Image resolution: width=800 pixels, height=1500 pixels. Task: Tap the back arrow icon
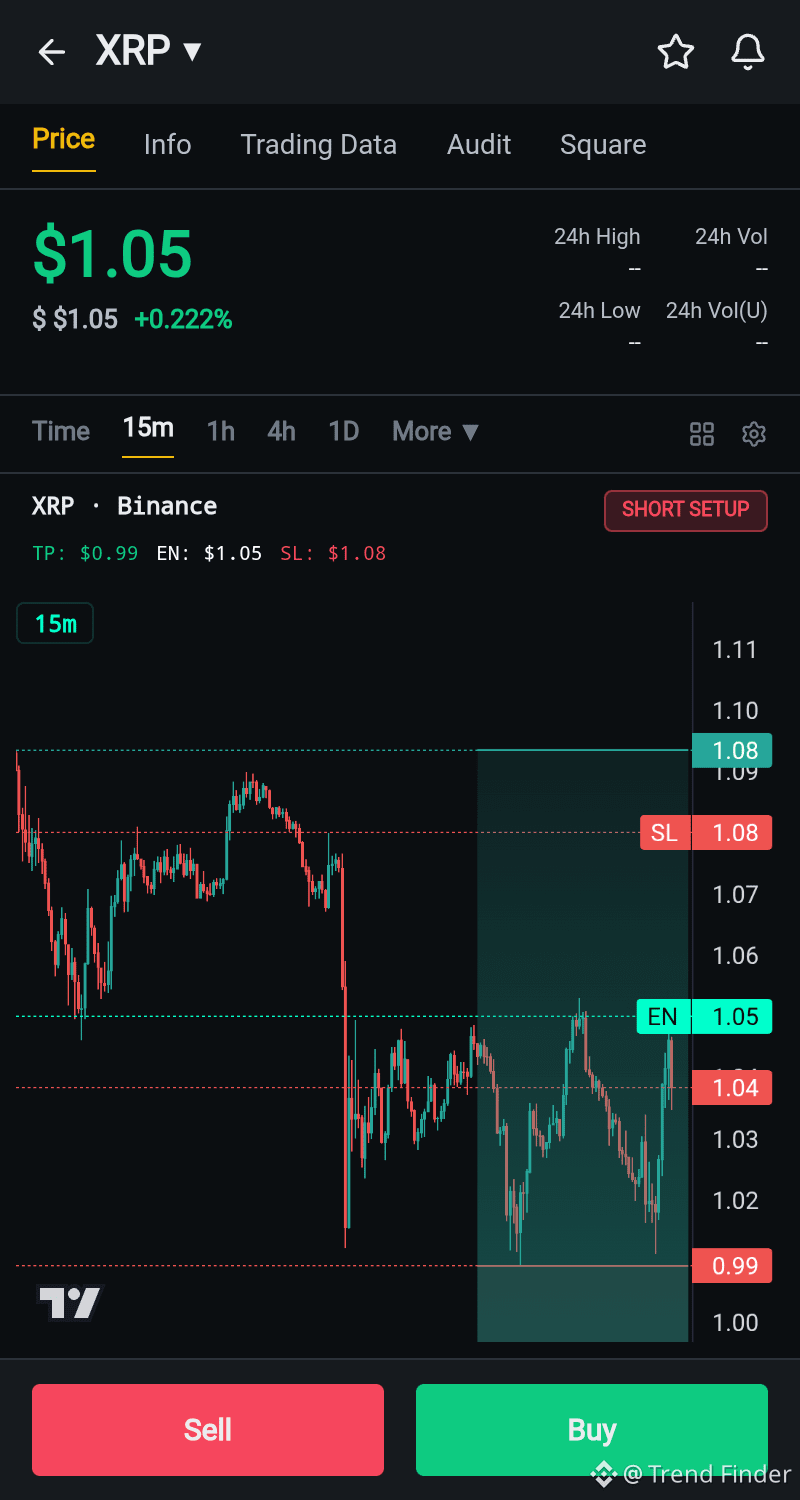51,52
